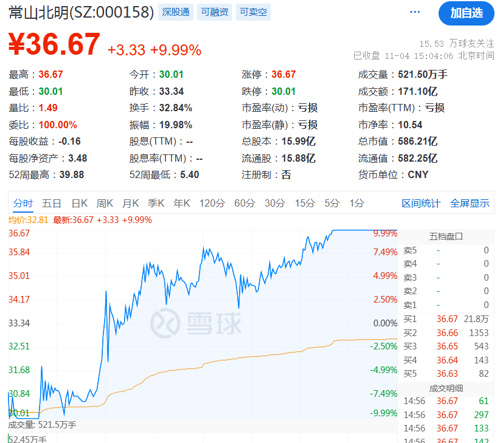This screenshot has height=443, width=500.
Task: Click the 总市值 value 586.21亿
Action: click(418, 141)
